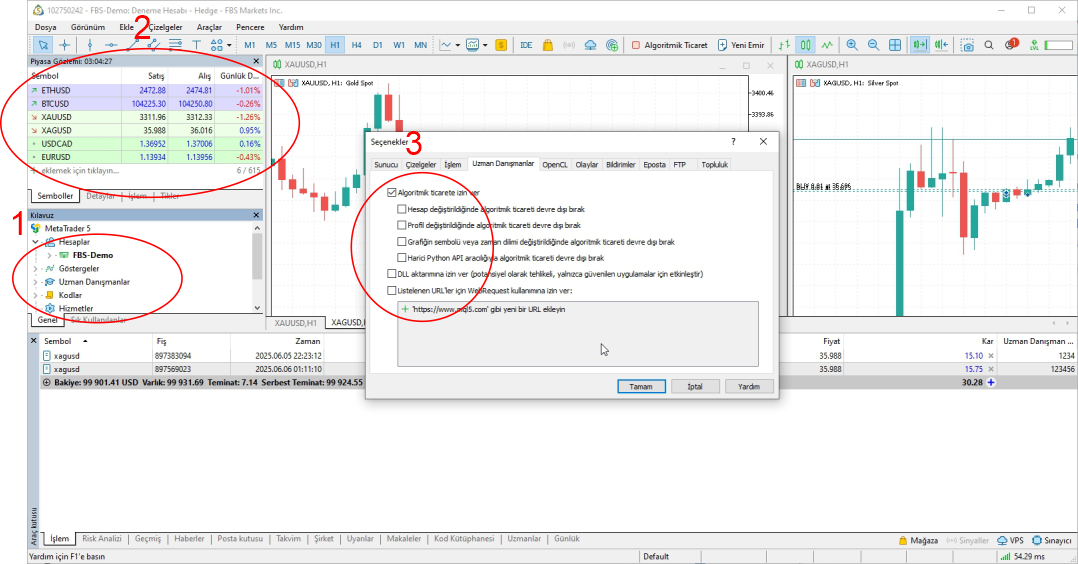This screenshot has height=564, width=1078.
Task: Uncheck 'Algoritmik ticarete izin ver' checkbox
Action: coord(392,192)
